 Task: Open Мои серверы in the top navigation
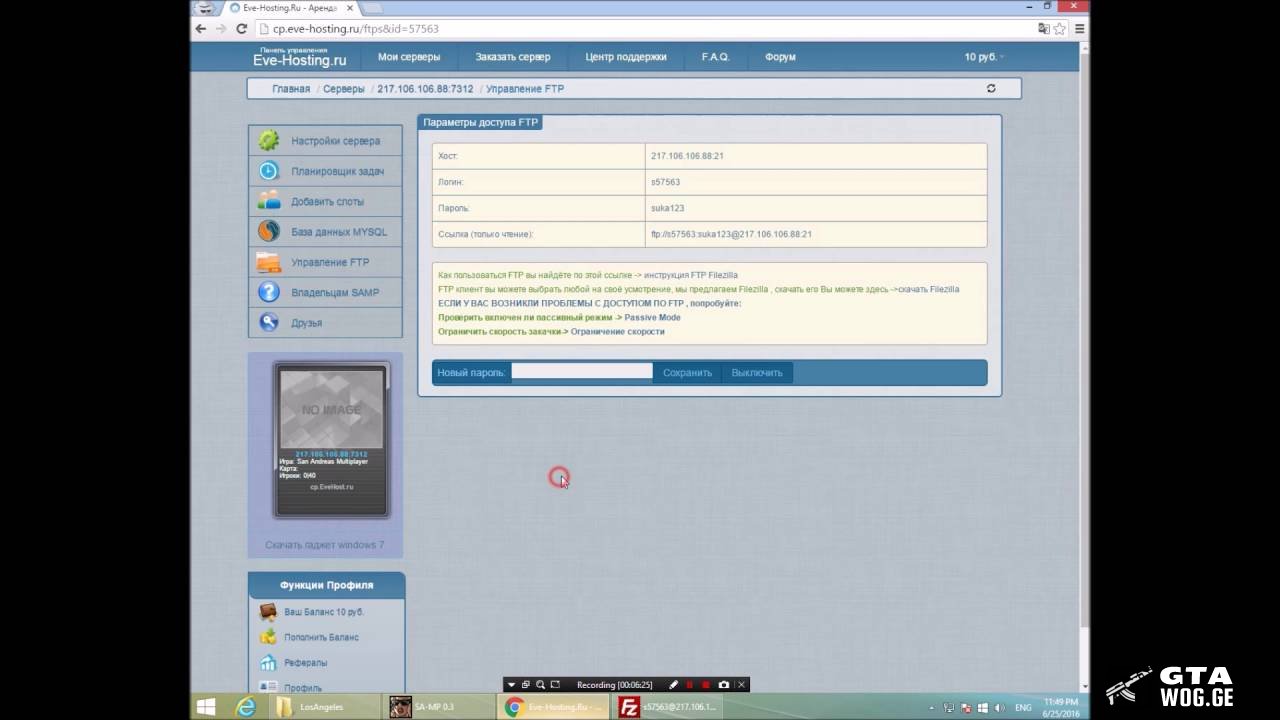coord(408,57)
